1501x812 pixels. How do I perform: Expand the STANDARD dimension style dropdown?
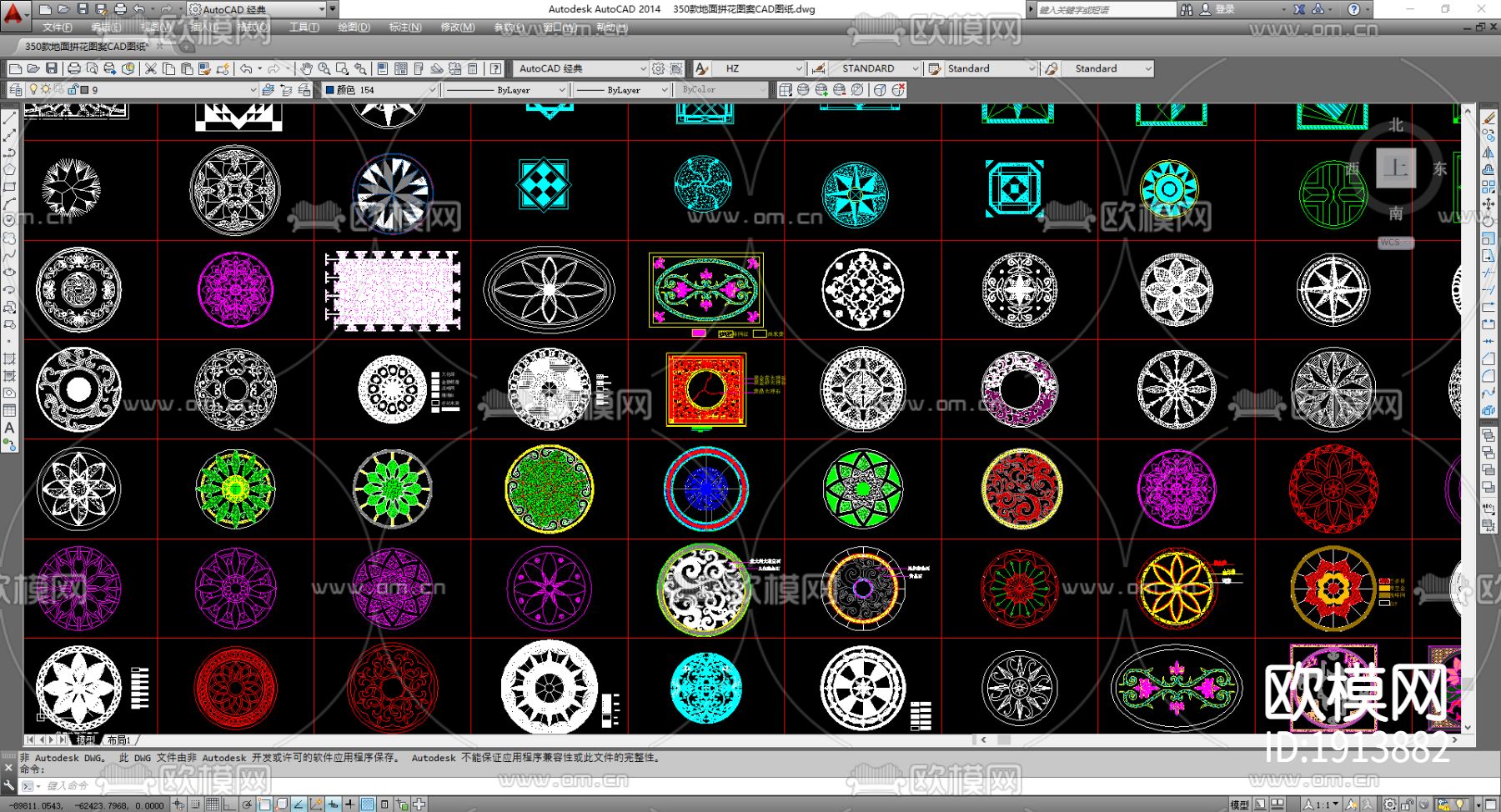coord(915,68)
